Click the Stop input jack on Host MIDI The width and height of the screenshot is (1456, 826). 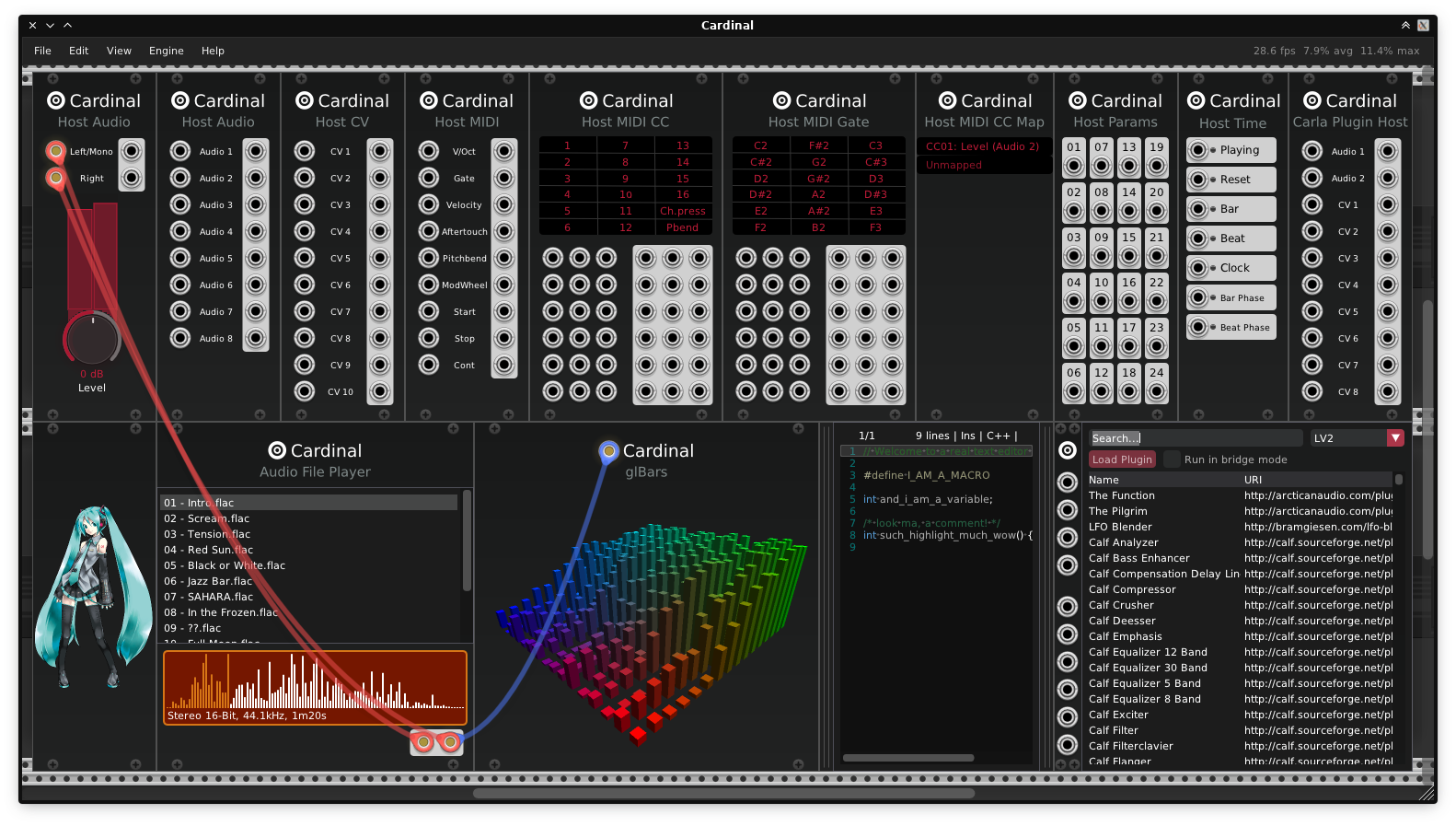429,337
